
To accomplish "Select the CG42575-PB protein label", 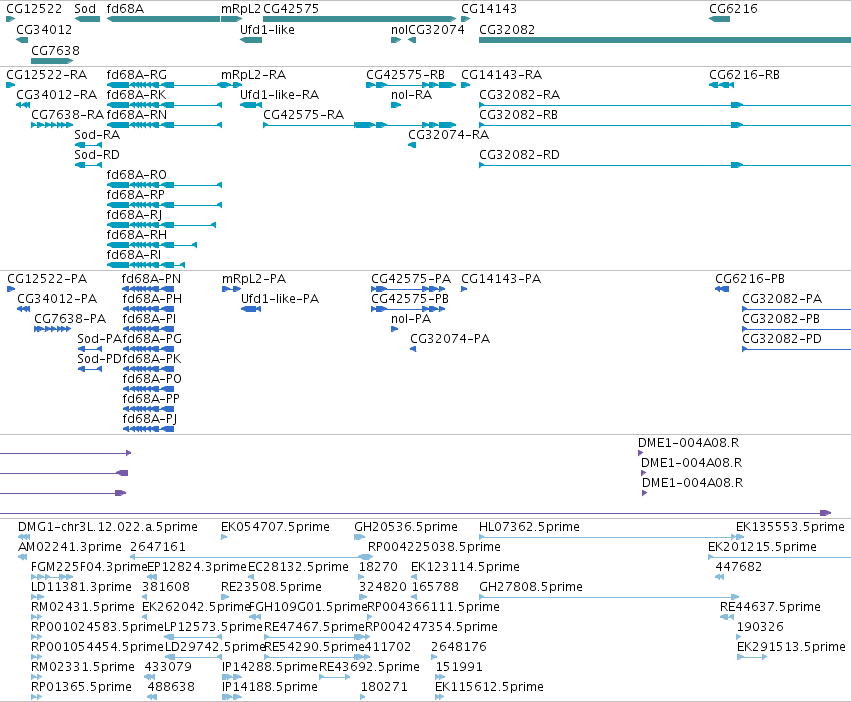I will point(410,299).
